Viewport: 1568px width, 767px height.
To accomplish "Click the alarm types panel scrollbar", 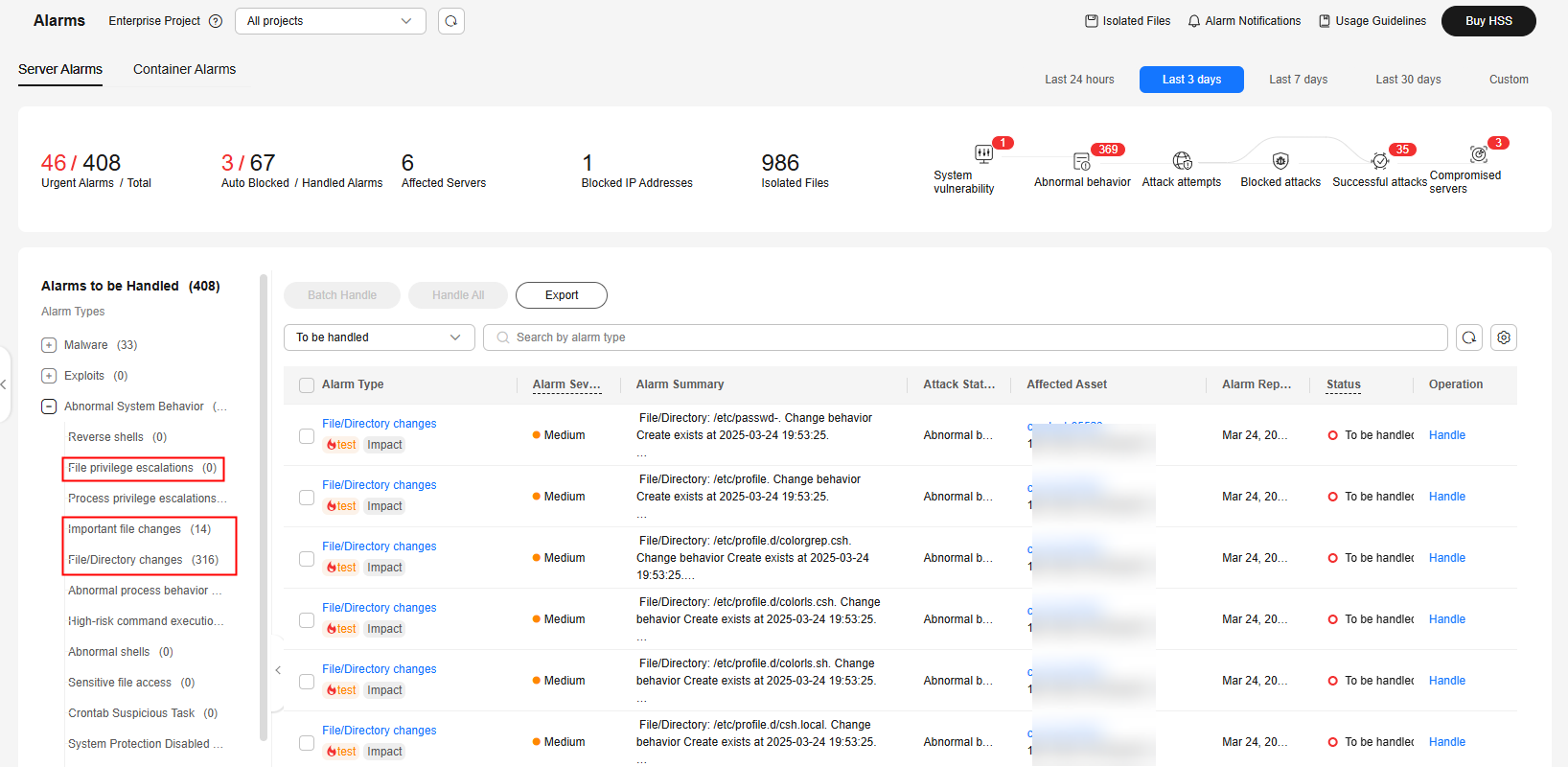I will [x=264, y=508].
